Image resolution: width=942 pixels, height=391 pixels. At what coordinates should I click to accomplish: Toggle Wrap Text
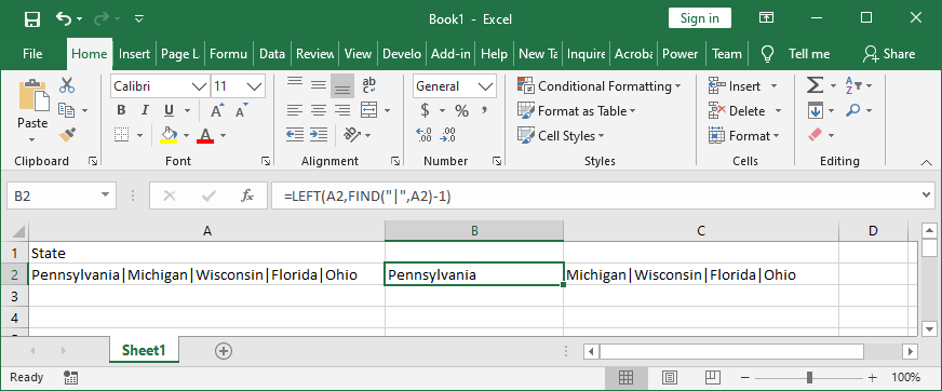tap(369, 85)
